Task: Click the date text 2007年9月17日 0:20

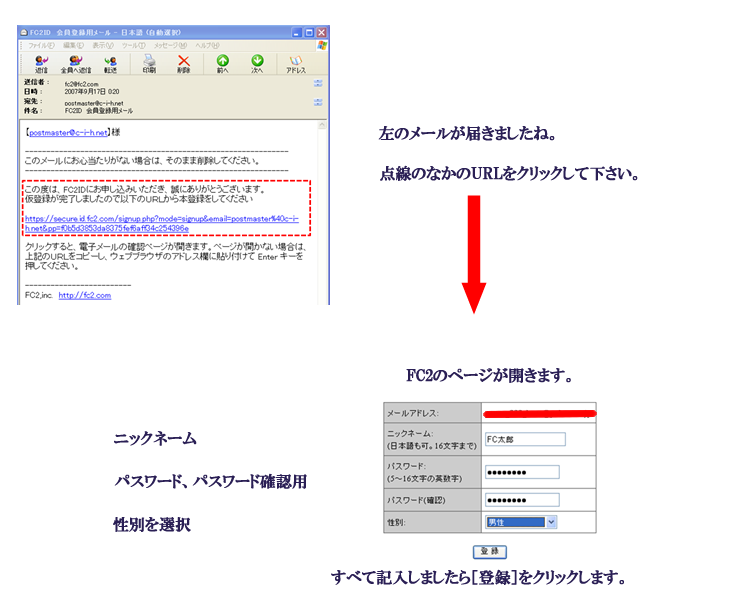Action: 92,91
